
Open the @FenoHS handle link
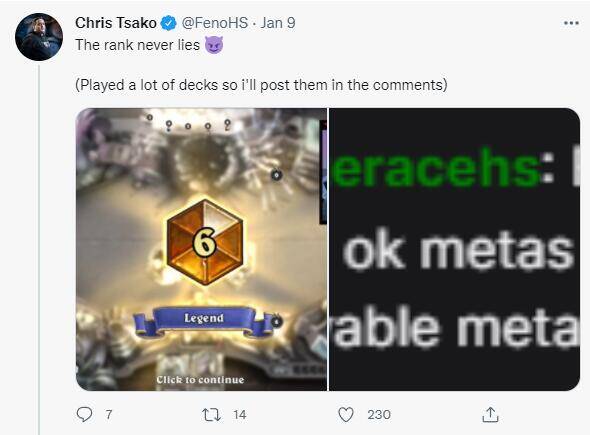pos(215,23)
